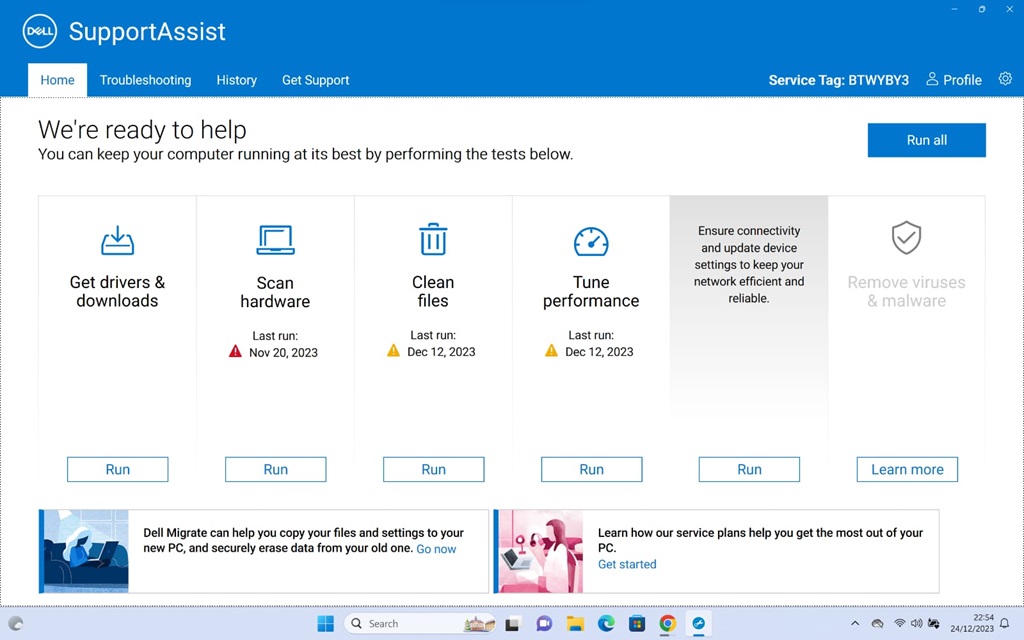Click the Ensure connectivity description text
The image size is (1024, 640).
[x=749, y=264]
